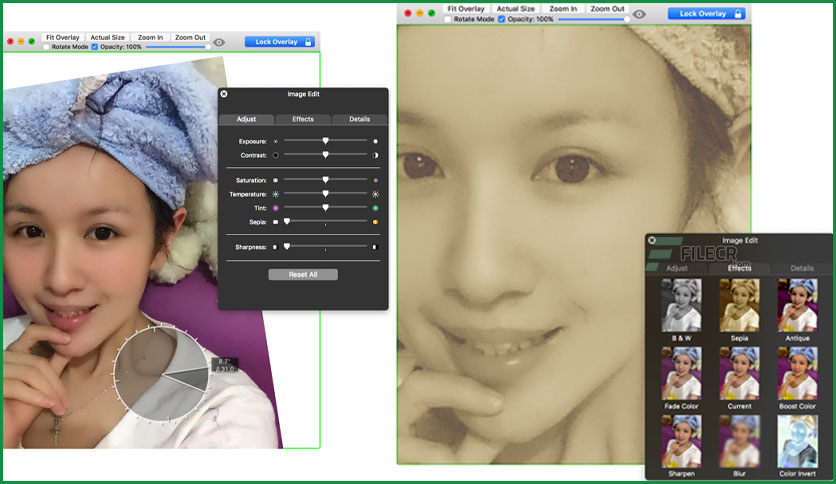This screenshot has height=484, width=836.
Task: Uncheck Opacity checkbox in left window
Action: pyautogui.click(x=95, y=47)
